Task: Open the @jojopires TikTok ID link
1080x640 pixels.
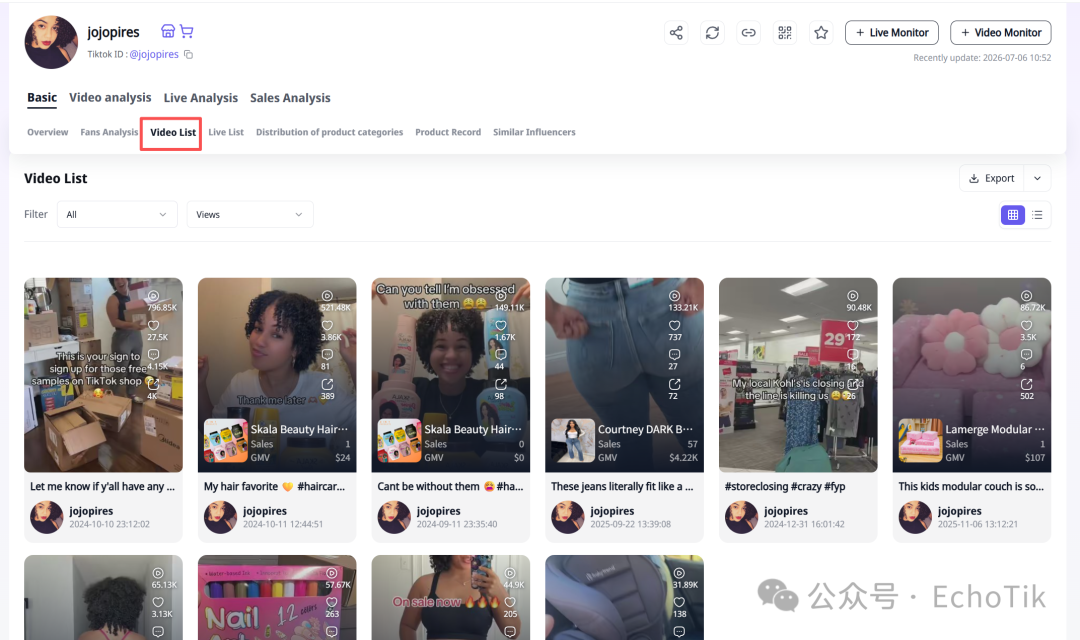Action: pos(154,54)
